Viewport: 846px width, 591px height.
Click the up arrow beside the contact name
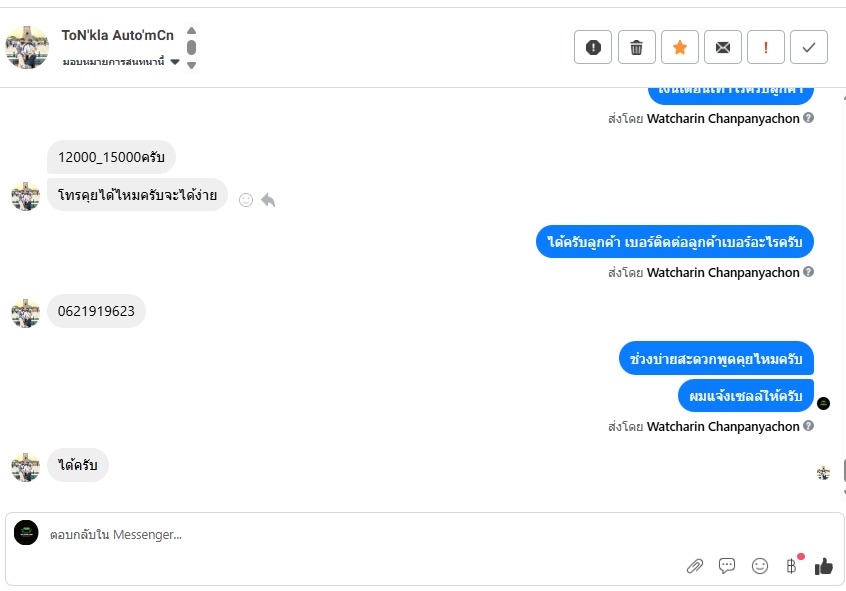[x=192, y=31]
